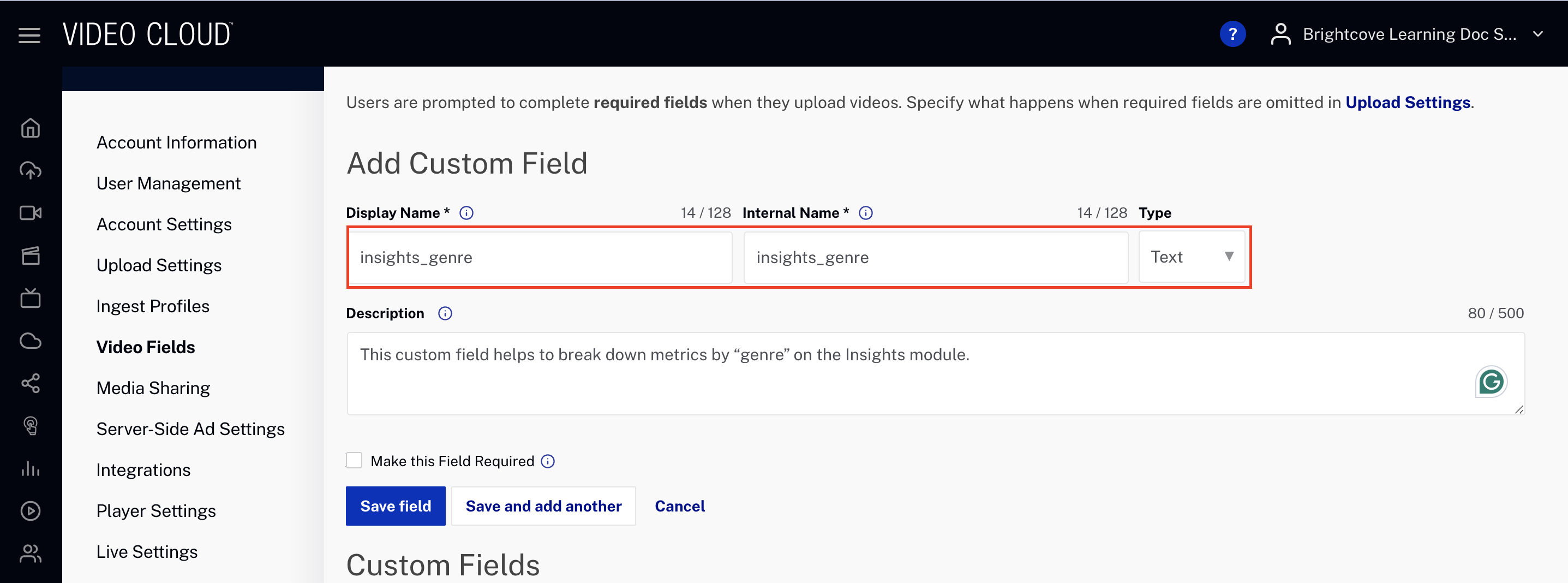Screen dimensions: 1568x583
Task: Click the Internal Name info icon
Action: coord(865,213)
